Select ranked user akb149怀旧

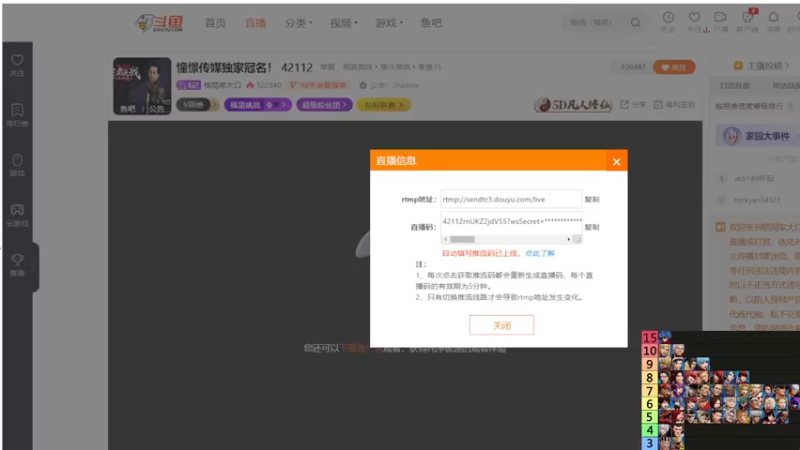click(754, 179)
